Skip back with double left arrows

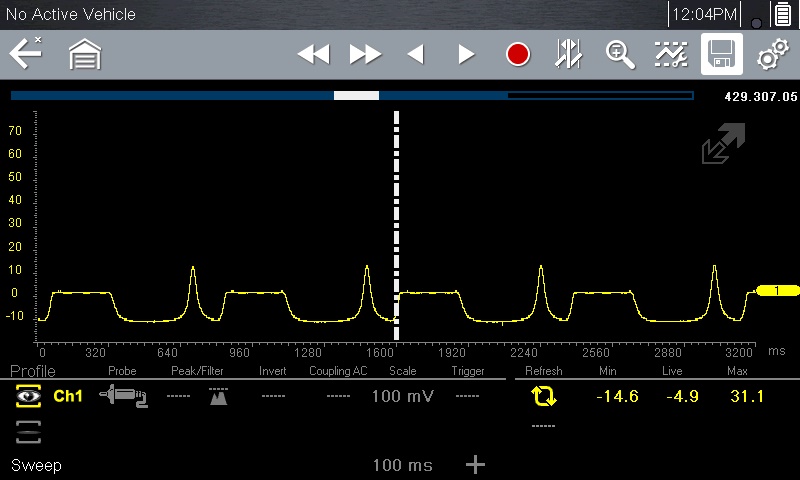[313, 54]
